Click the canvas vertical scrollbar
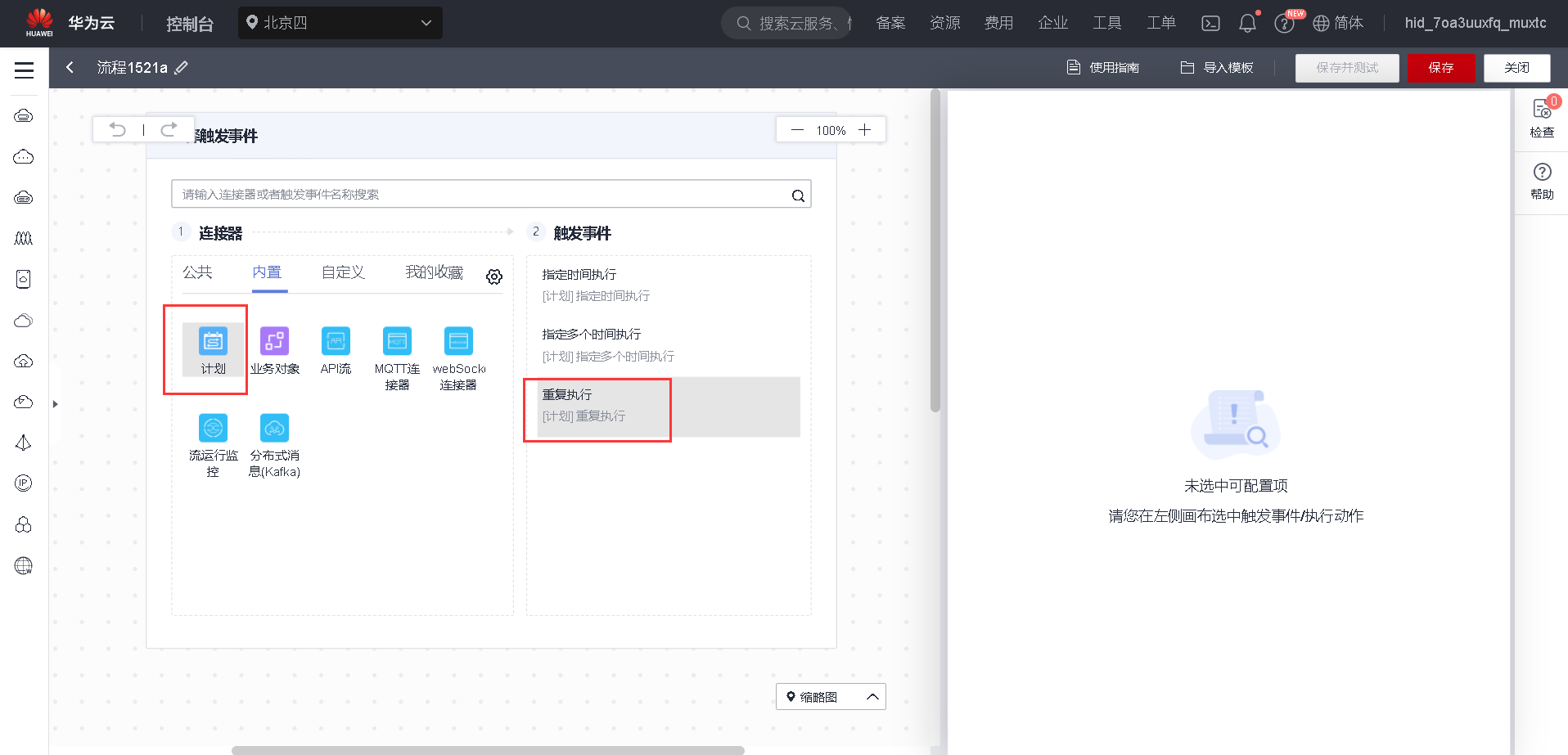Viewport: 1568px width, 755px height. click(x=935, y=250)
